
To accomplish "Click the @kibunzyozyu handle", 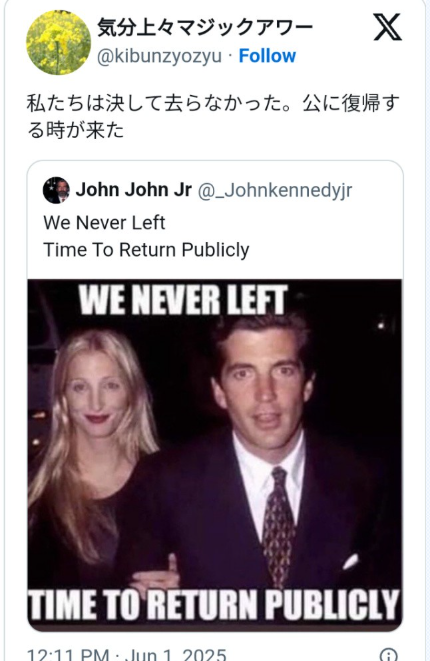I will click(159, 56).
